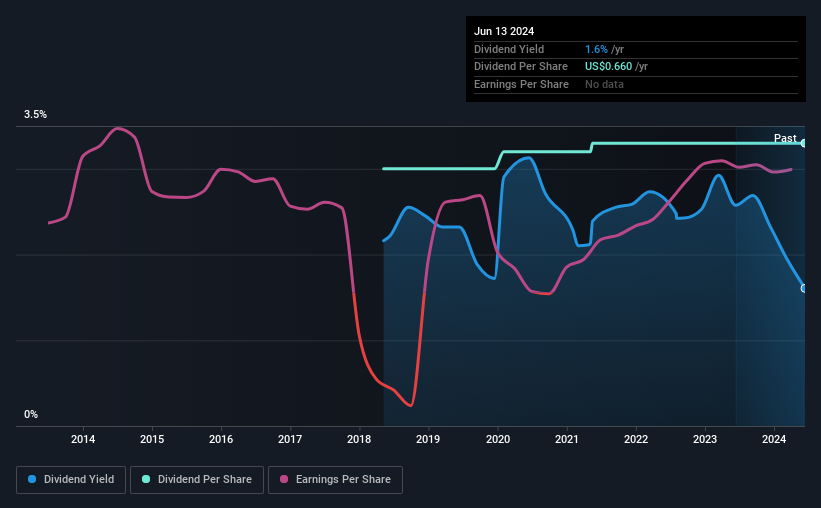Select the 2024 x-axis label
The width and height of the screenshot is (821, 508).
pos(774,439)
